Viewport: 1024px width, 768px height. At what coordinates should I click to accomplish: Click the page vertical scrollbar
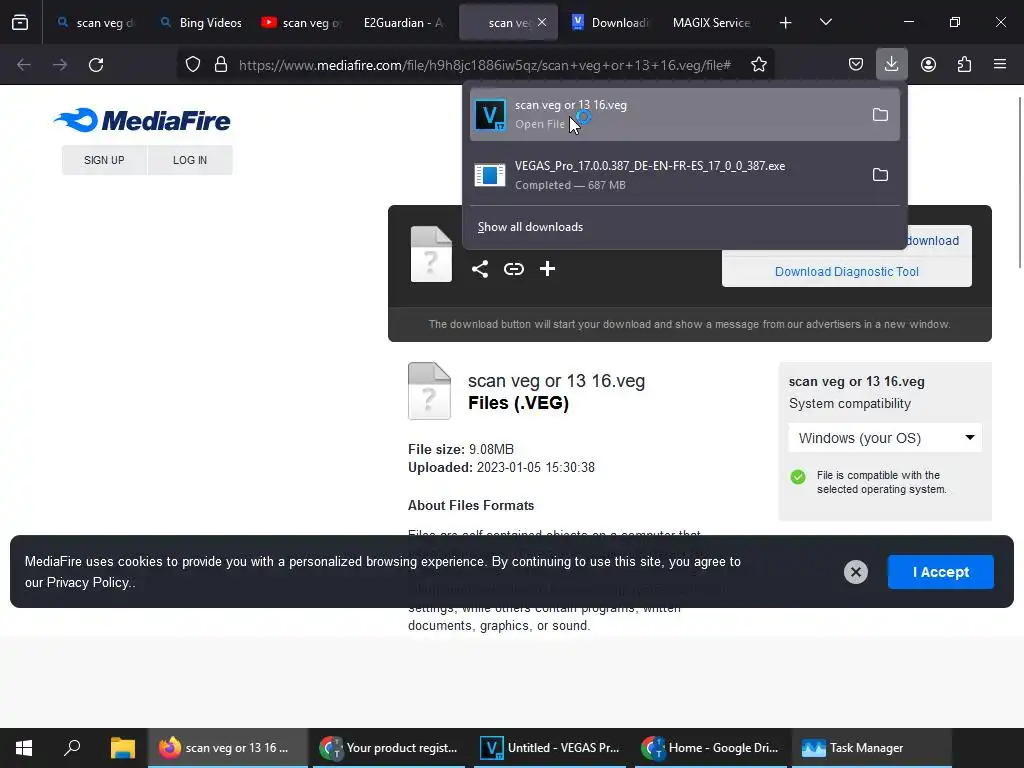coord(1019,183)
